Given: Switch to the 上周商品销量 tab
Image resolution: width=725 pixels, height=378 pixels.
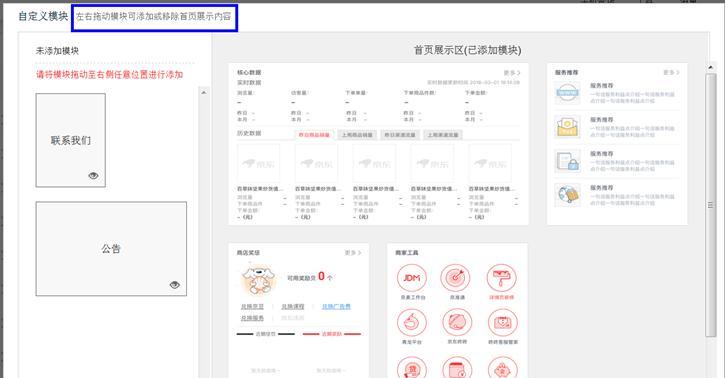Looking at the screenshot, I should point(357,135).
